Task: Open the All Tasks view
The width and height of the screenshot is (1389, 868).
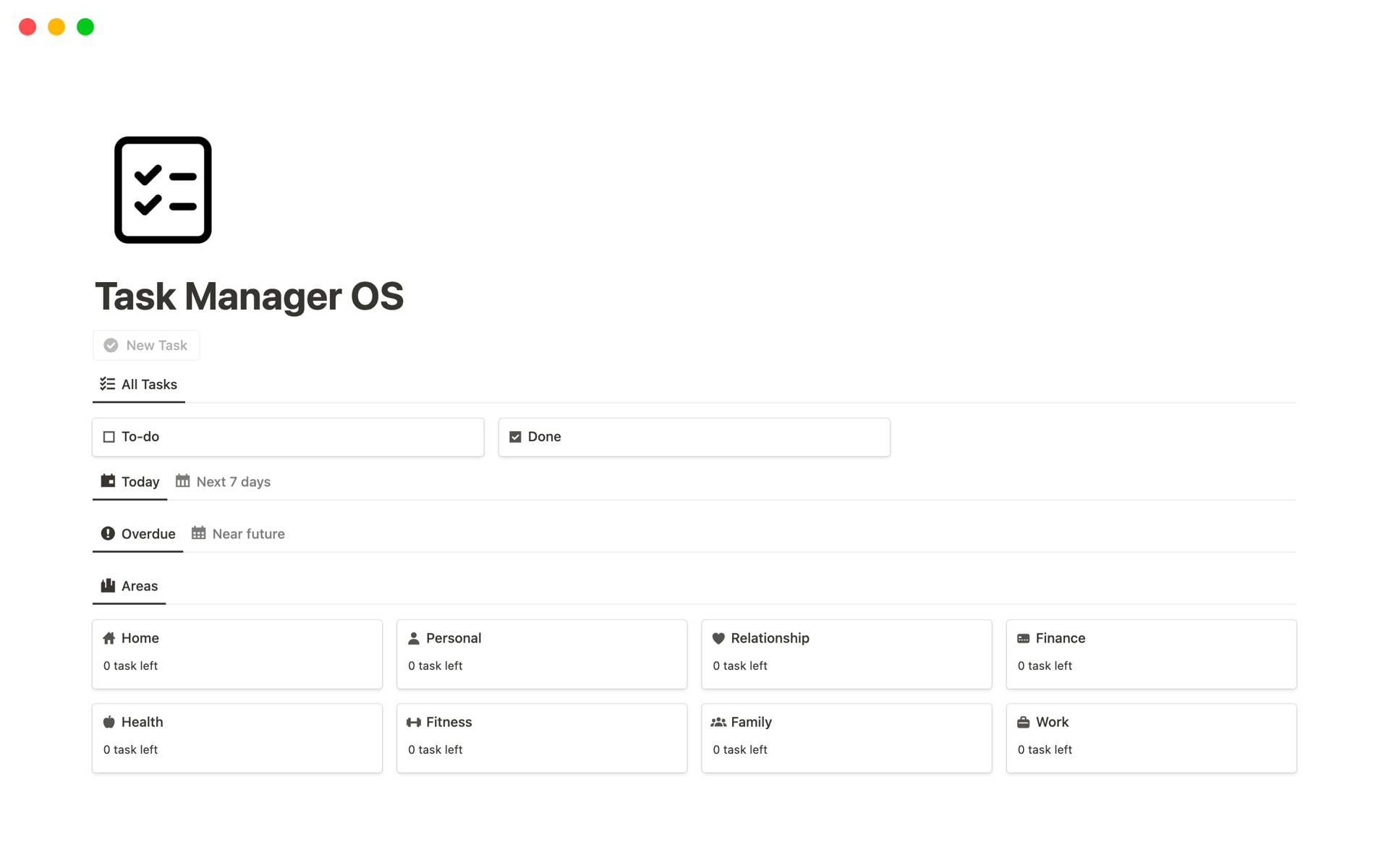Action: pos(139,383)
